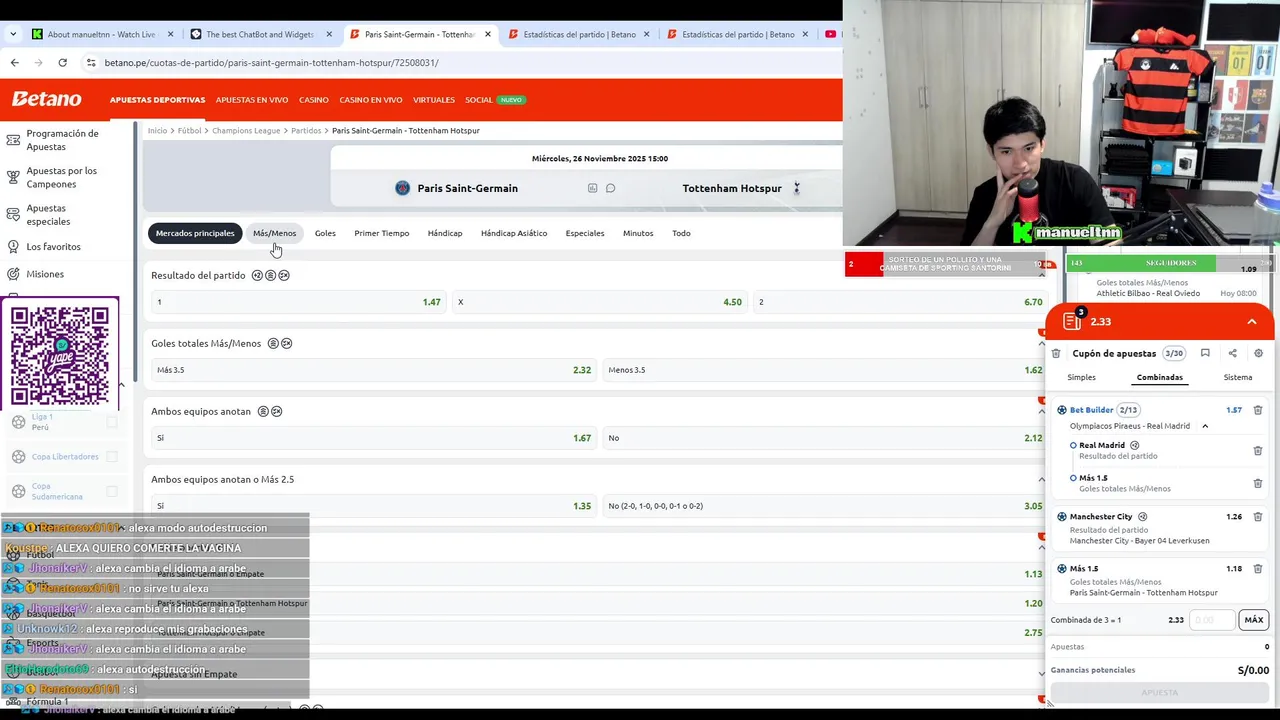Close the Paris Saint-Germain browser tab
The width and height of the screenshot is (1280, 720).
(488, 34)
